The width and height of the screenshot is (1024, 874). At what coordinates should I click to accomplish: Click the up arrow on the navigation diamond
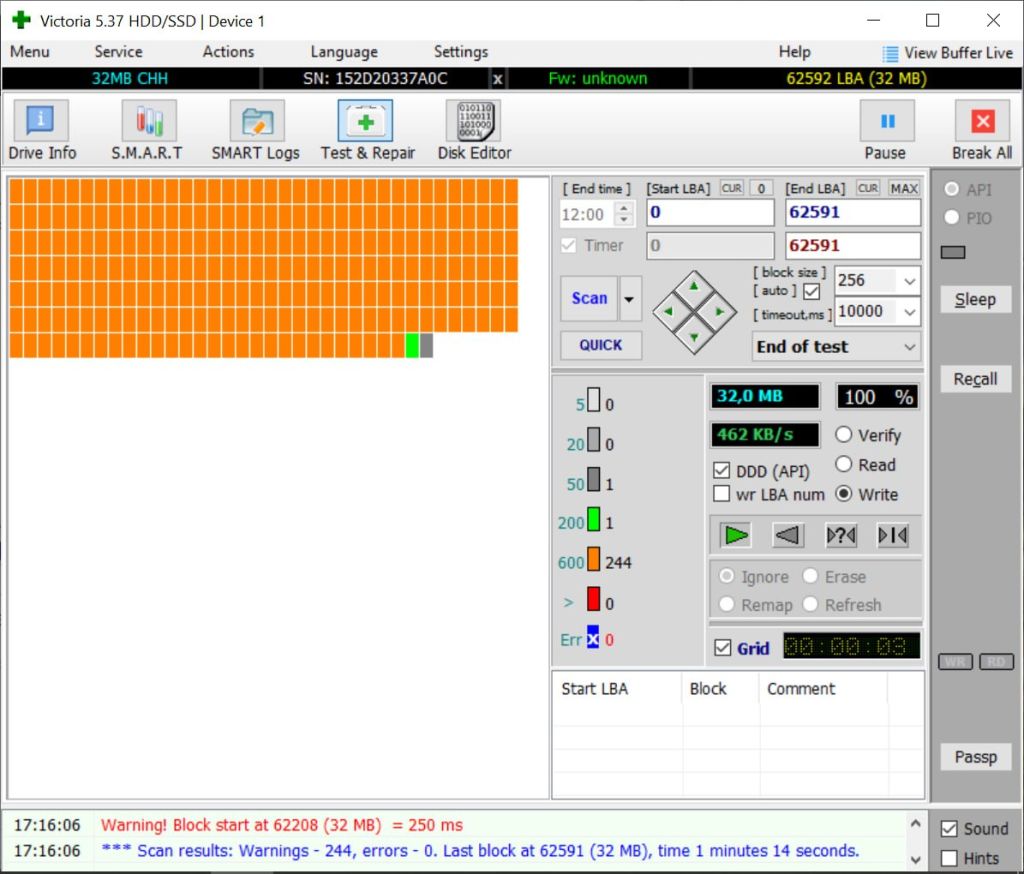694,286
